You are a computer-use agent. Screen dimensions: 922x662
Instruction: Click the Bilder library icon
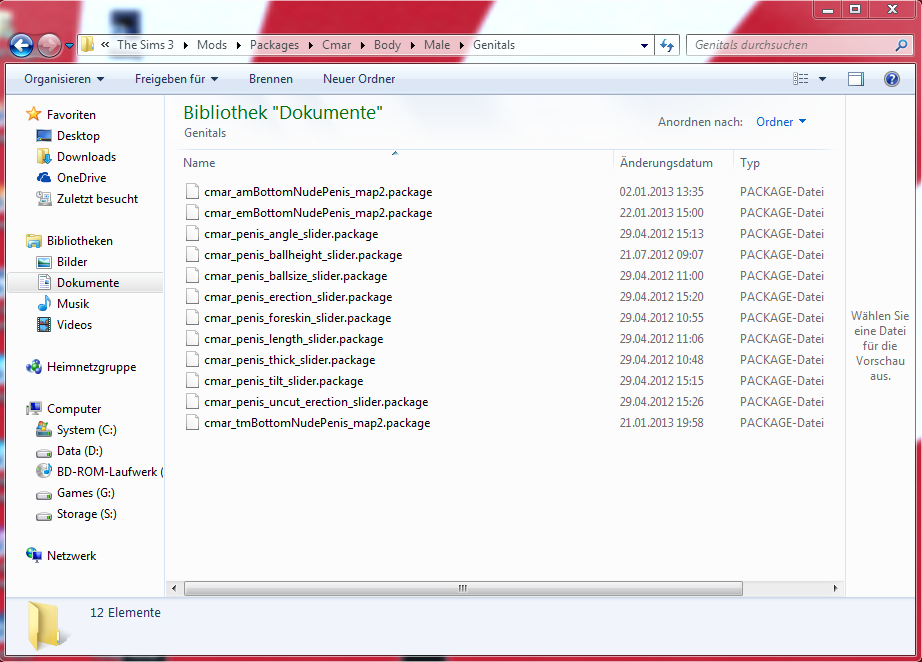point(44,262)
